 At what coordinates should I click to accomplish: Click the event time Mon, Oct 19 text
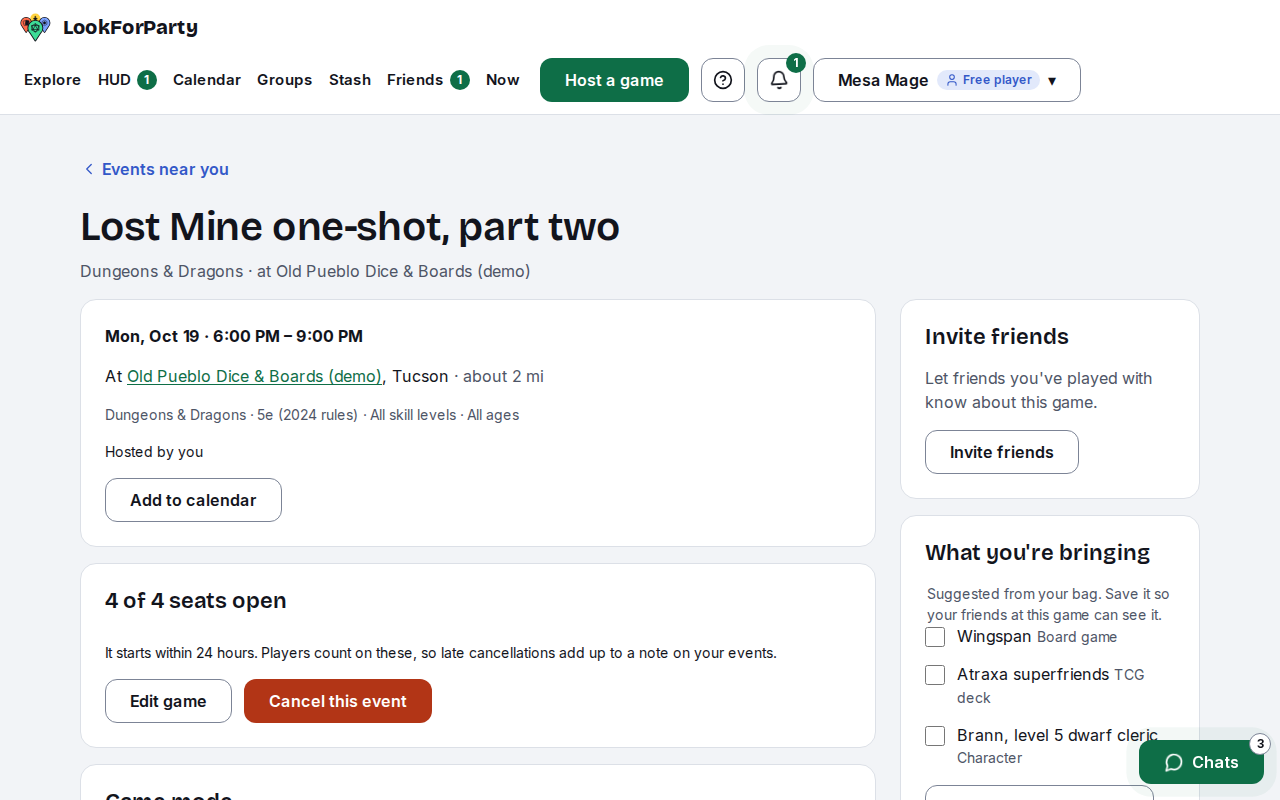234,336
